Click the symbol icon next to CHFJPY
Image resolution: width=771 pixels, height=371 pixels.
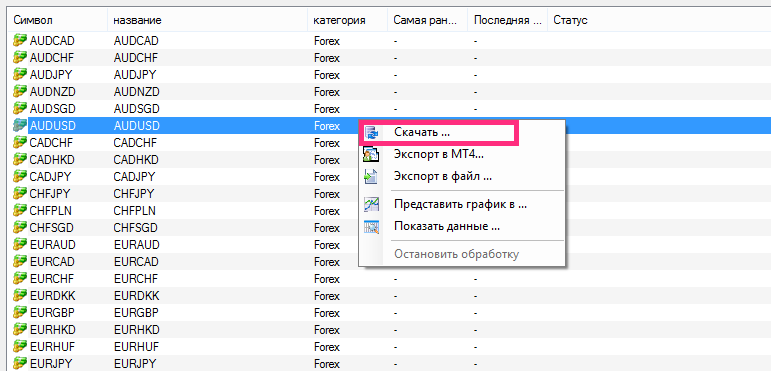(20, 194)
